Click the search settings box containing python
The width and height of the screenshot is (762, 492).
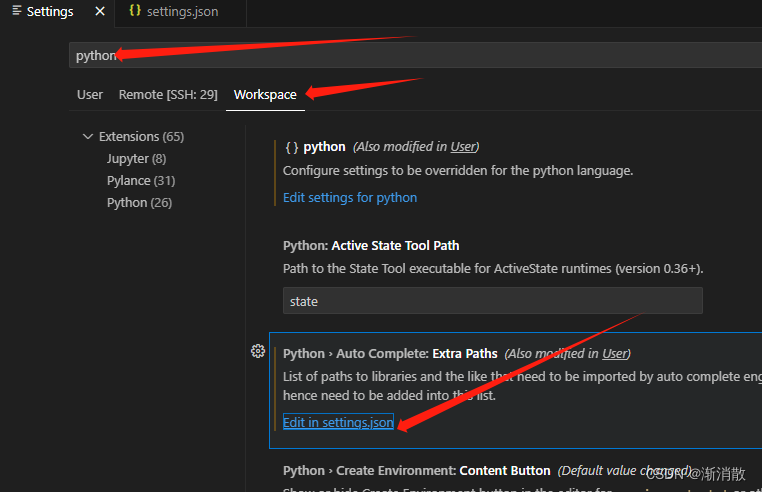416,55
